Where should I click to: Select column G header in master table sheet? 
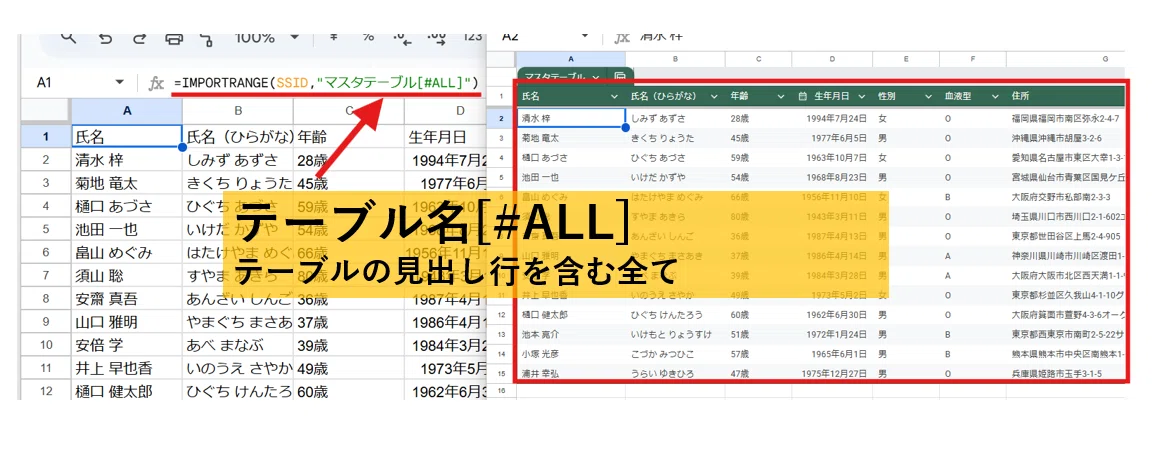point(1066,59)
